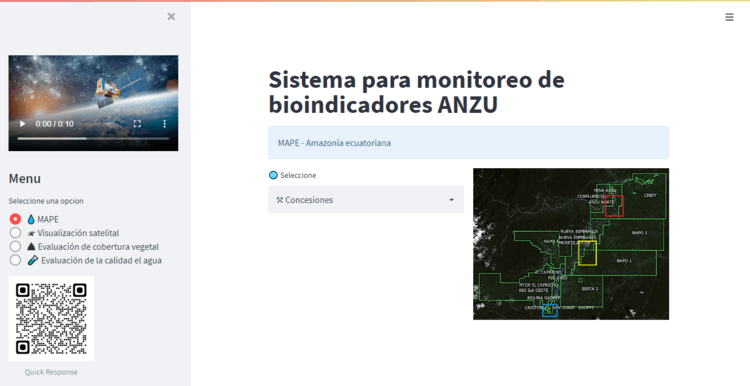Click the 'Menu' sidebar heading
The height and width of the screenshot is (386, 750).
pos(25,179)
